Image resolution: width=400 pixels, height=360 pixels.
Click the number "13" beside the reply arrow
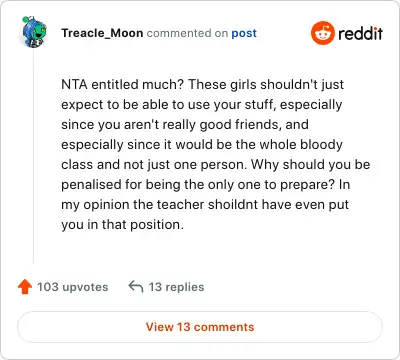(x=155, y=287)
